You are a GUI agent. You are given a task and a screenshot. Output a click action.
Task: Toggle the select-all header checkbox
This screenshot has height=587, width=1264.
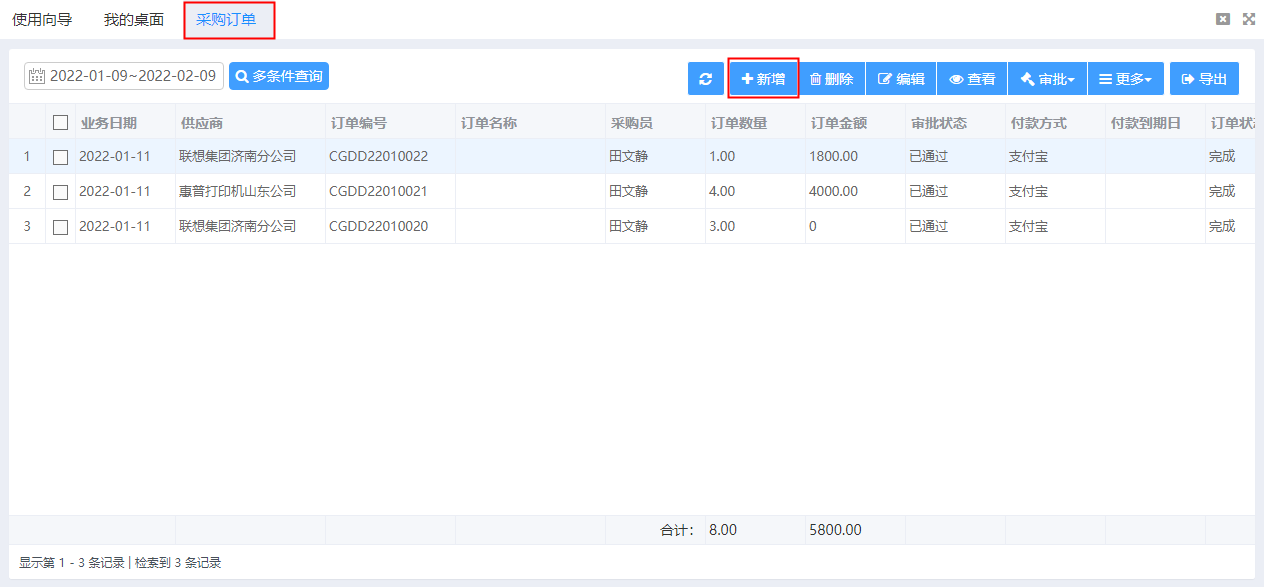(x=60, y=122)
